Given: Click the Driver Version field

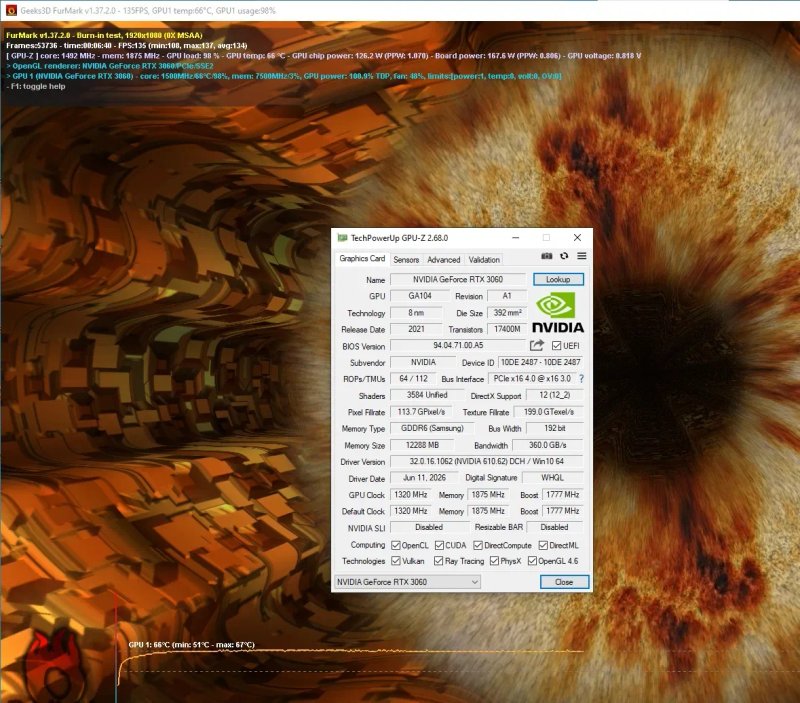Looking at the screenshot, I should pyautogui.click(x=487, y=461).
